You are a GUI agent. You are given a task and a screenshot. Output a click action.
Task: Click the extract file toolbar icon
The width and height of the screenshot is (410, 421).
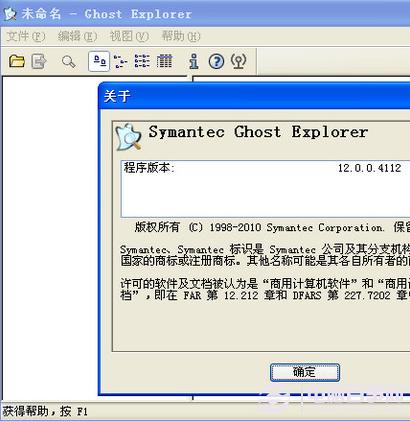tap(39, 61)
